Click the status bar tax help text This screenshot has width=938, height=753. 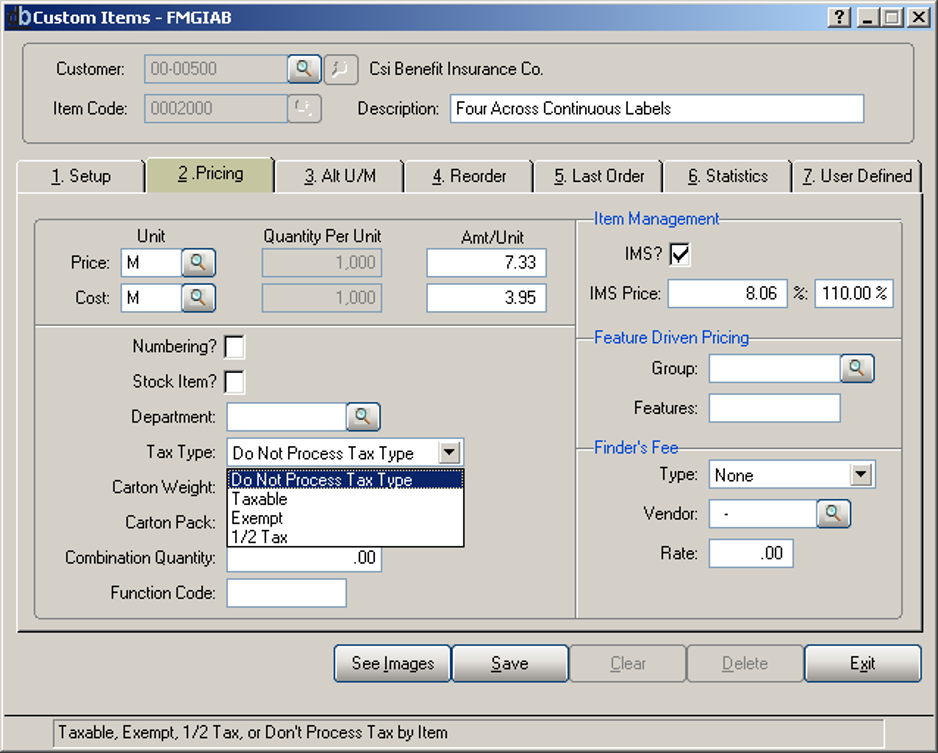pos(253,732)
